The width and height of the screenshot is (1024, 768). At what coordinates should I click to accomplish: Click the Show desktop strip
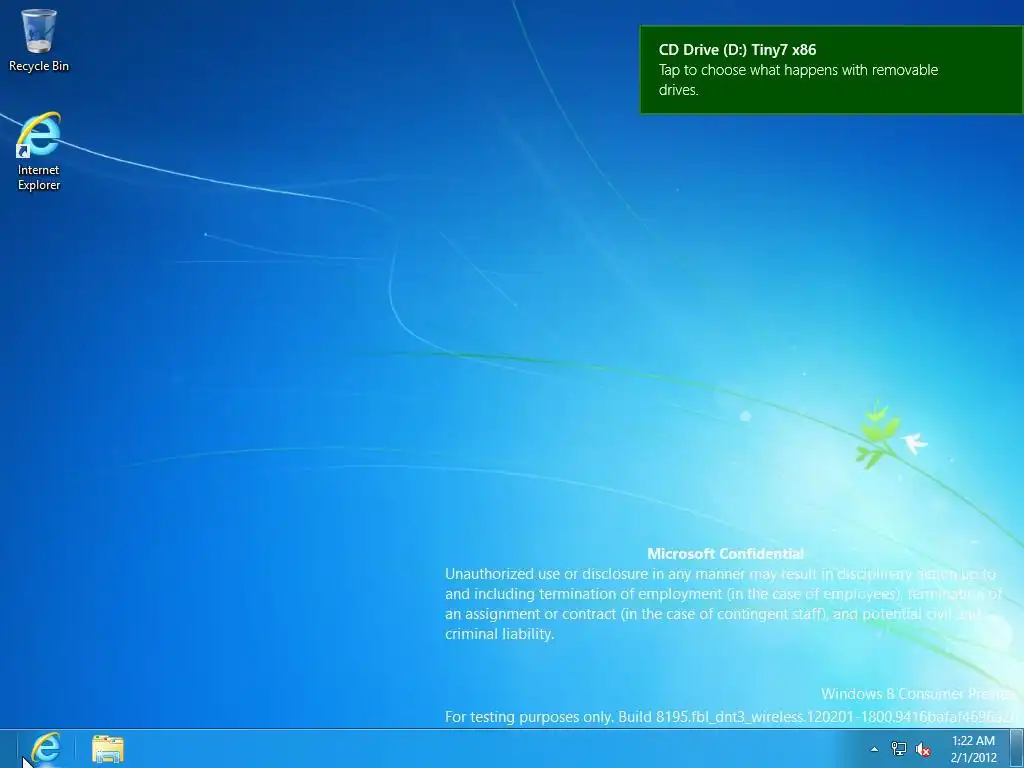(1017, 749)
